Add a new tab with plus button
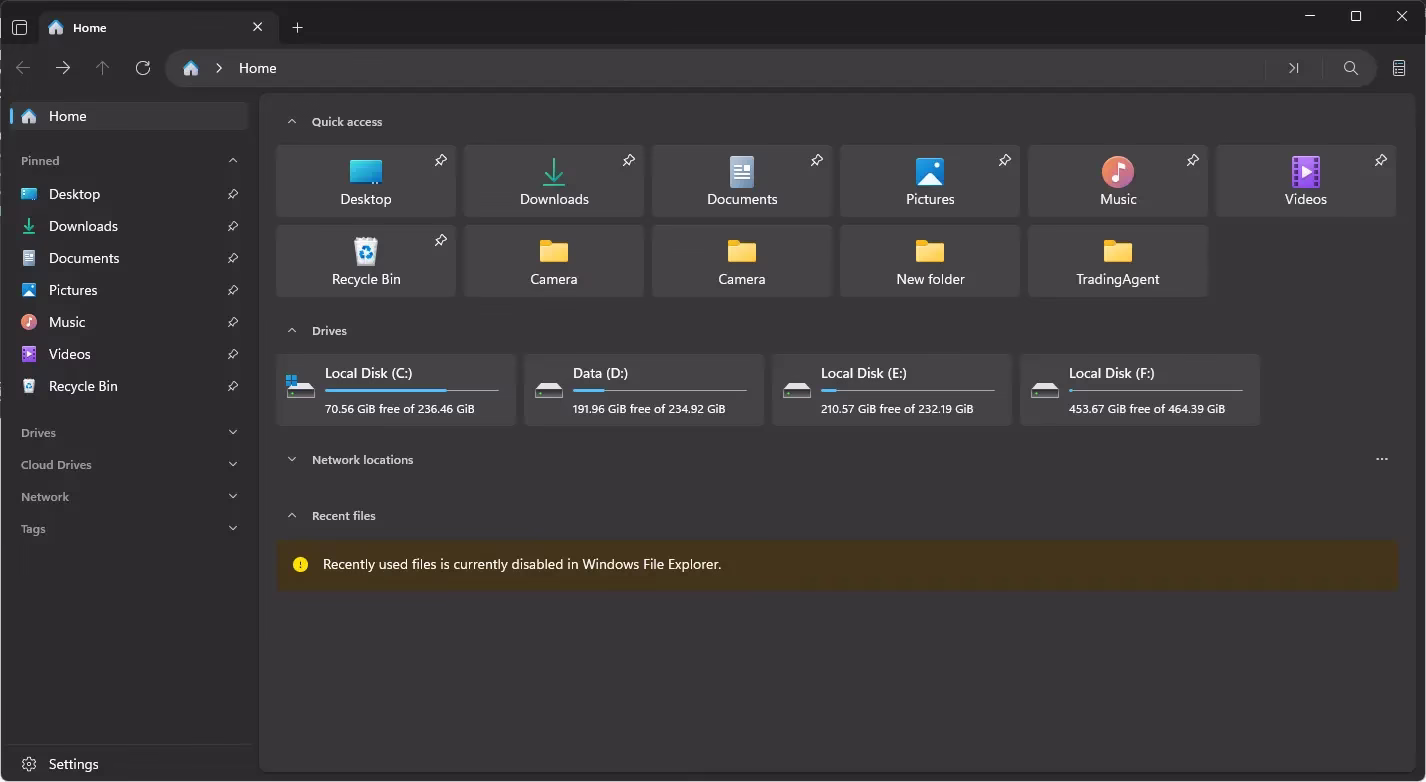 point(297,28)
